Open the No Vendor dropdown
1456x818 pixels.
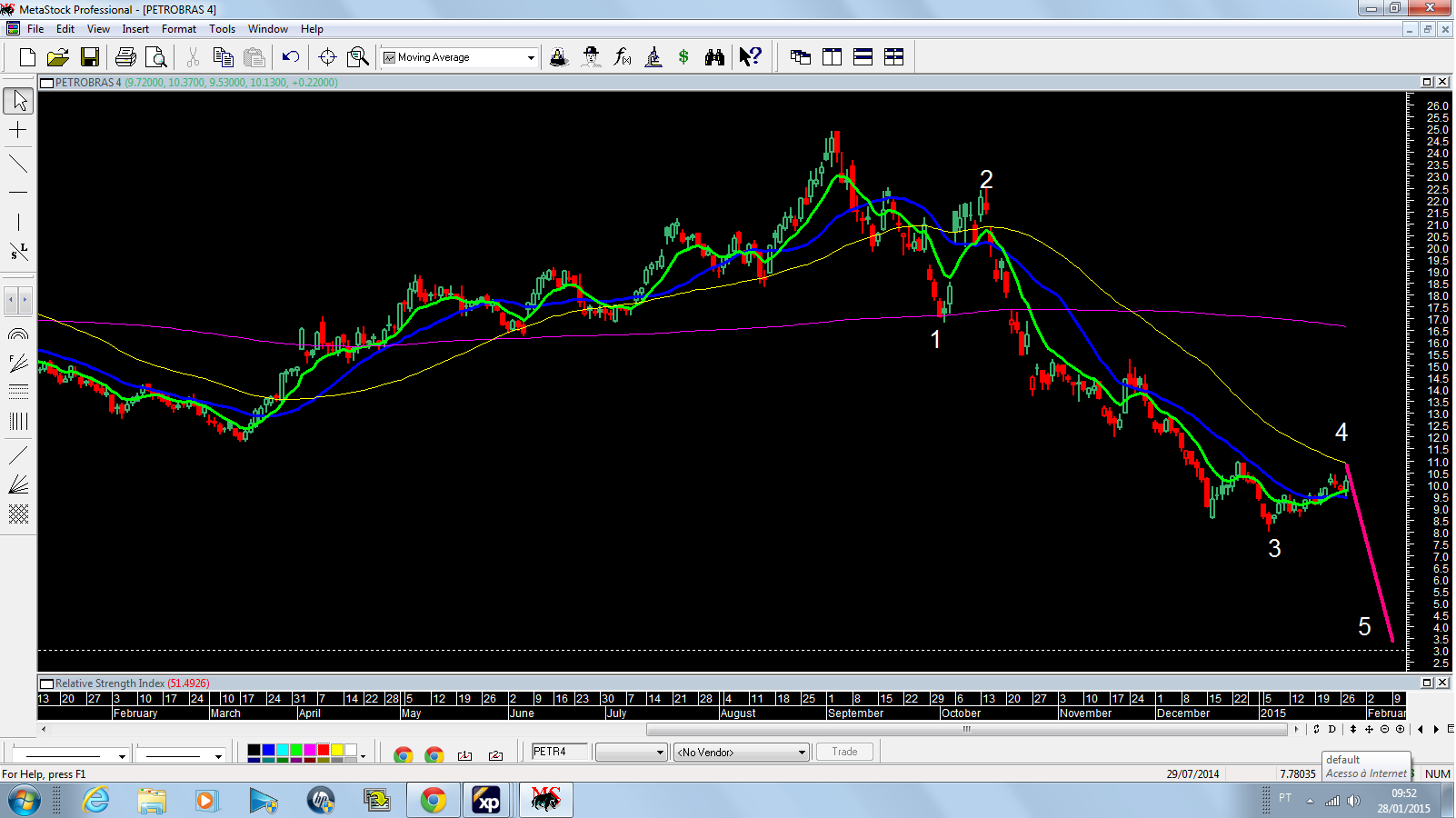(x=741, y=752)
